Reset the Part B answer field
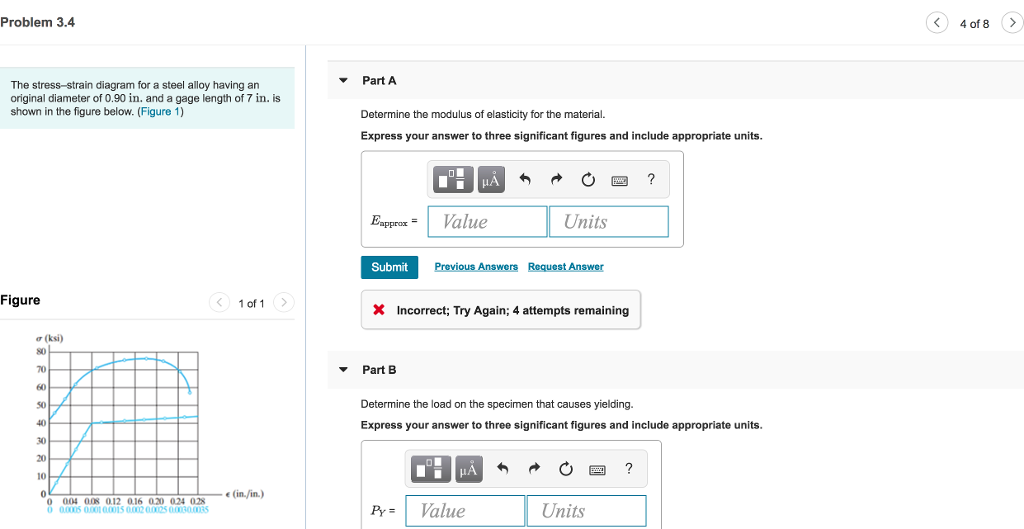Viewport: 1024px width, 529px height. click(x=566, y=469)
